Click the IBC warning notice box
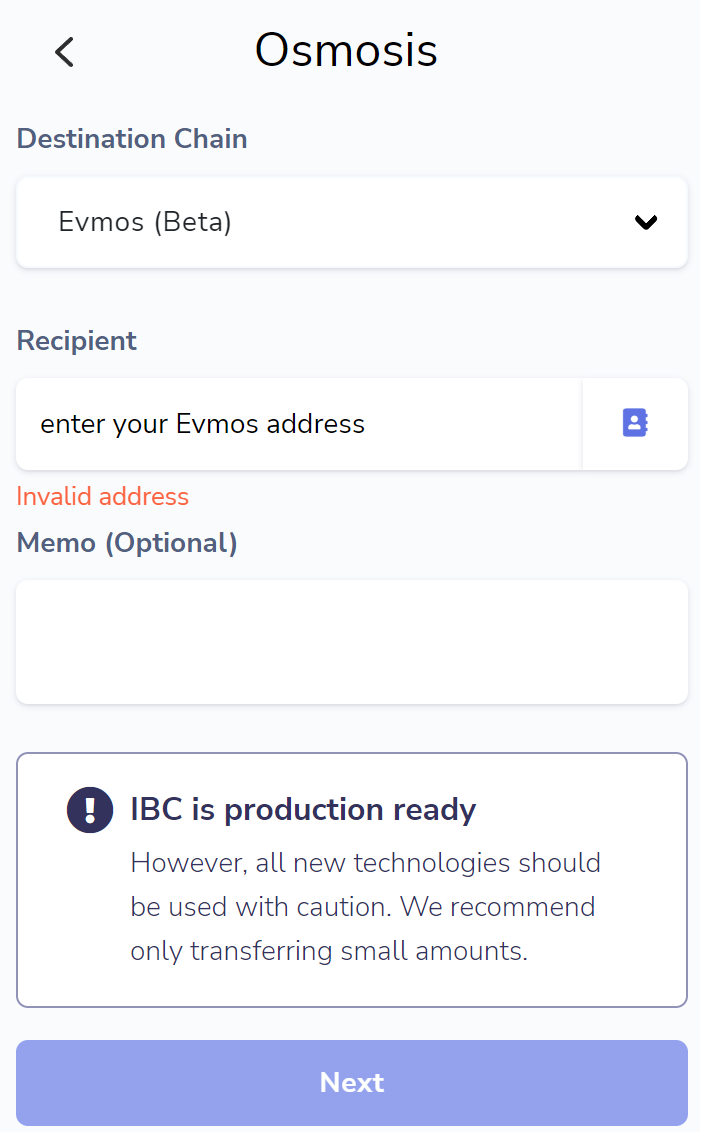711x1133 pixels. (352, 880)
